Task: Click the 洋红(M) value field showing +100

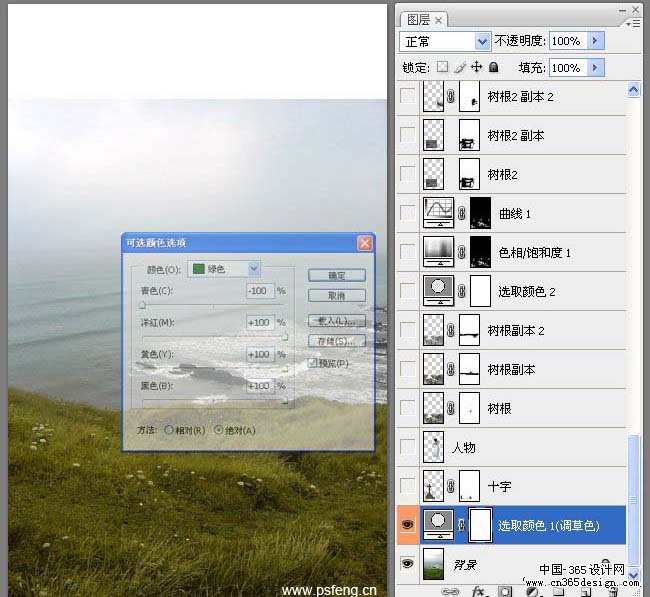Action: point(260,322)
